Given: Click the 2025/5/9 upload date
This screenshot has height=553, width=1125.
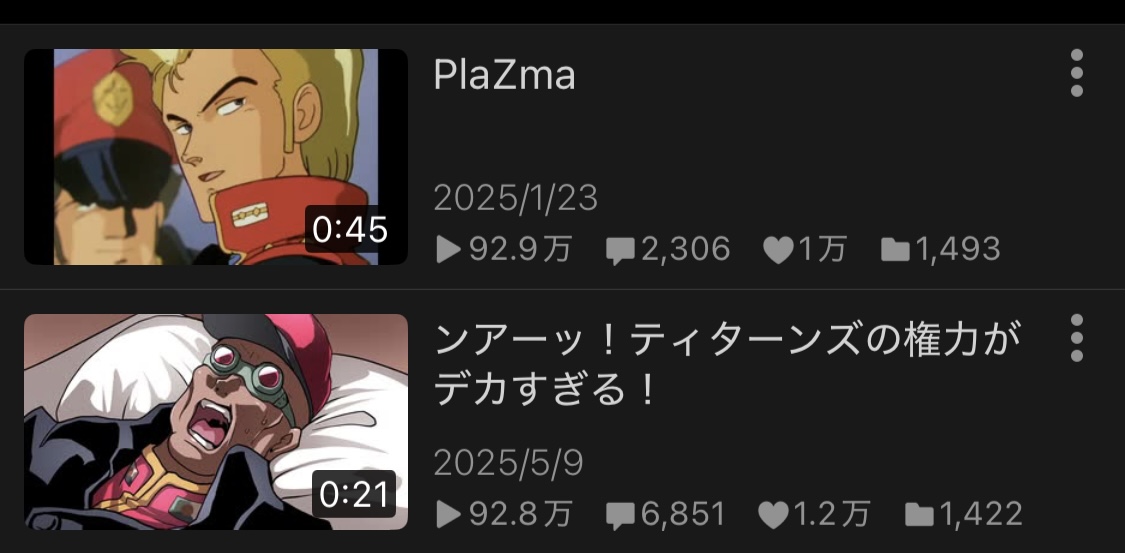Looking at the screenshot, I should click(x=509, y=463).
